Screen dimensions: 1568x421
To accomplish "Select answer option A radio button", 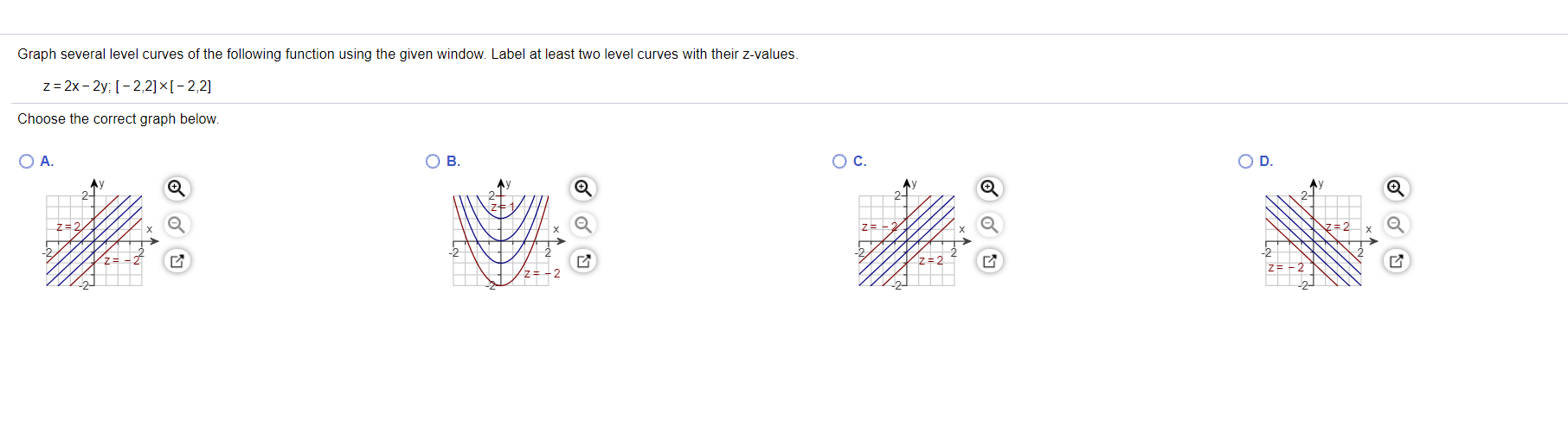I will pos(27,162).
